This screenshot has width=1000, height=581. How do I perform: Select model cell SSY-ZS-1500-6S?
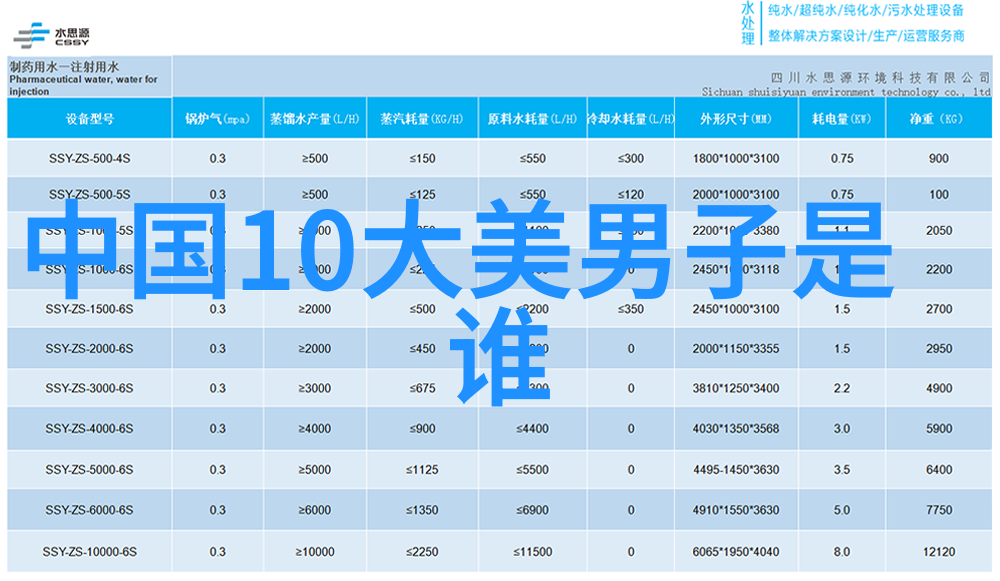tap(89, 309)
